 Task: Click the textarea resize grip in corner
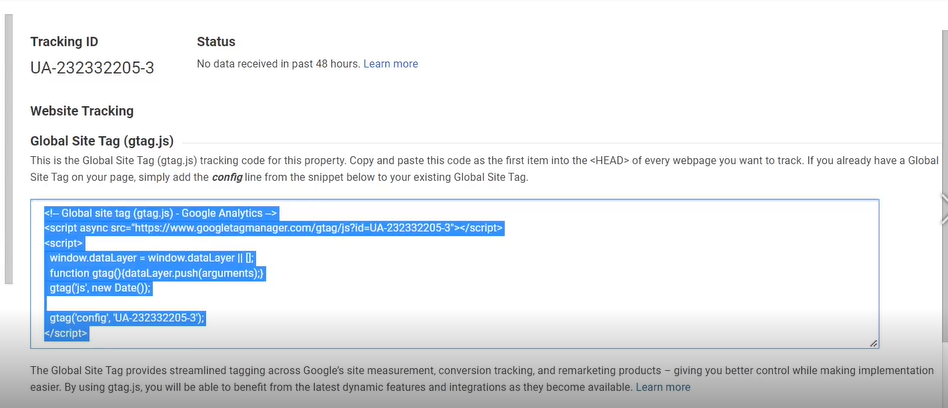873,343
